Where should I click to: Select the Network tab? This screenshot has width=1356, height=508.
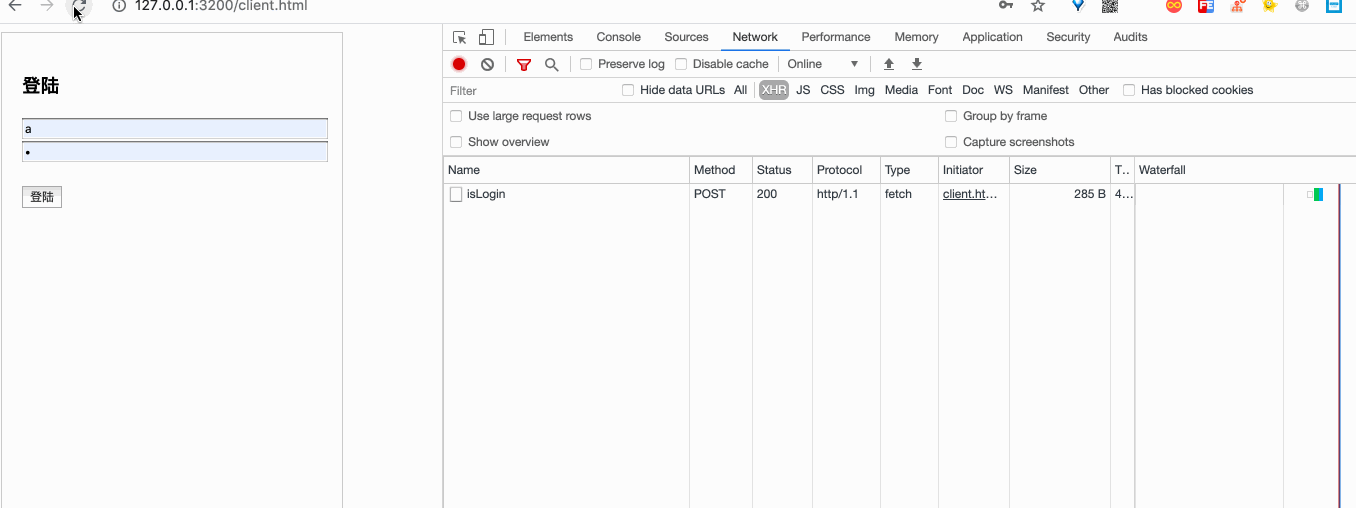coord(755,37)
